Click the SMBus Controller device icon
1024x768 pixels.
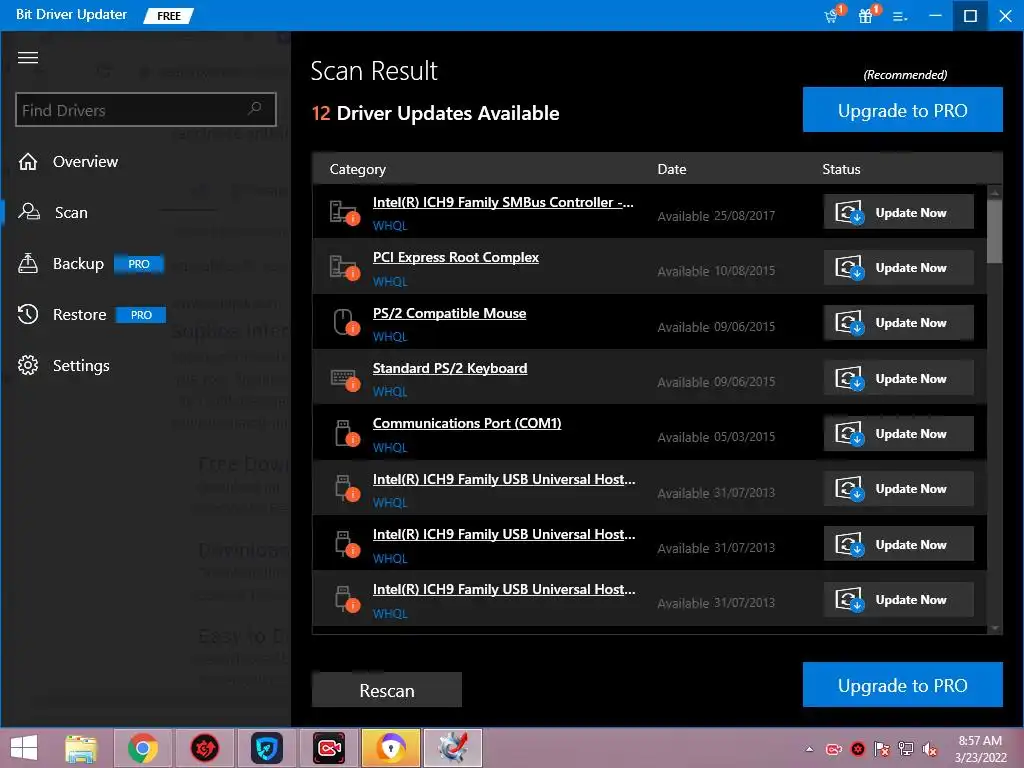coord(344,212)
